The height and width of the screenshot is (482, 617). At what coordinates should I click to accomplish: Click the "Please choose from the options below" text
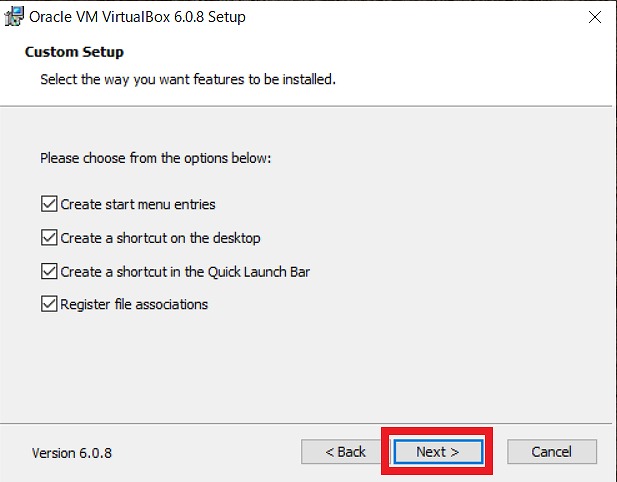click(x=155, y=158)
